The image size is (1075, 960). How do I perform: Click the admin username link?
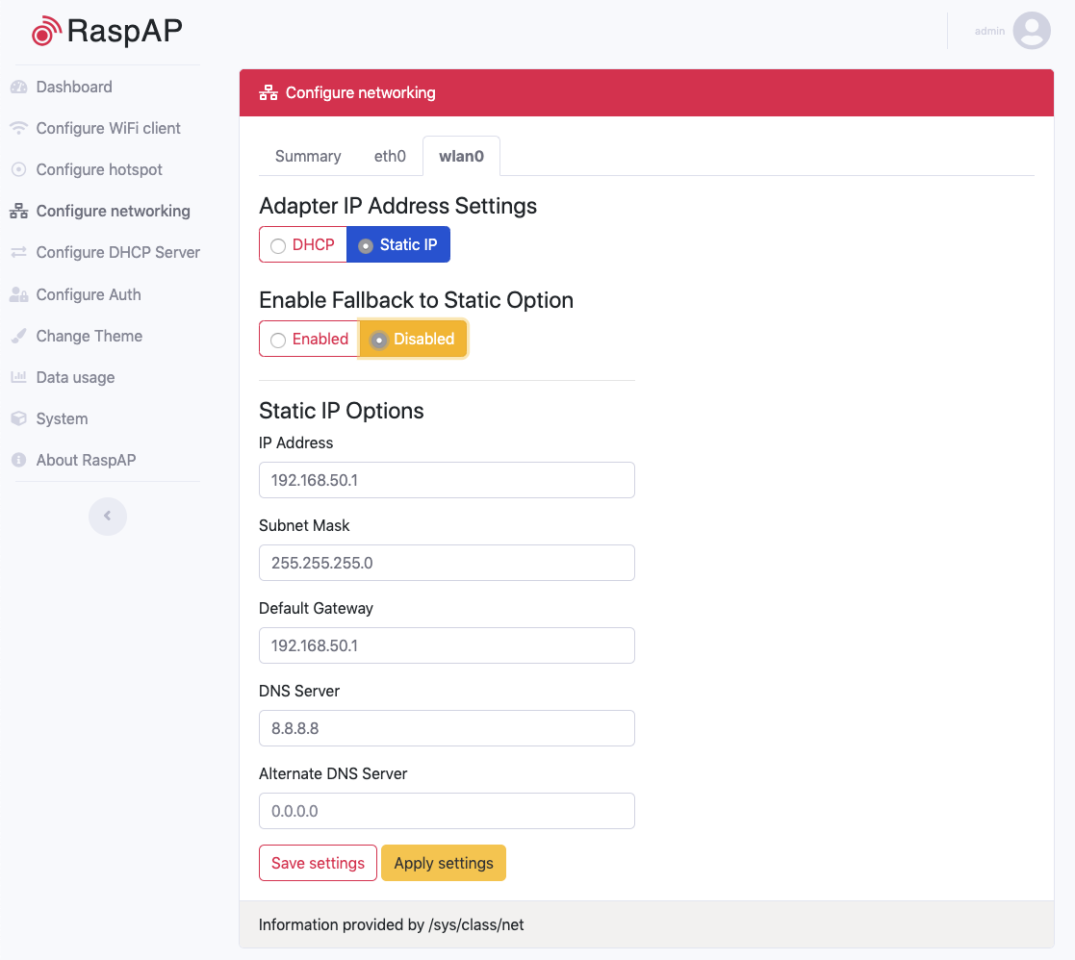[x=989, y=31]
